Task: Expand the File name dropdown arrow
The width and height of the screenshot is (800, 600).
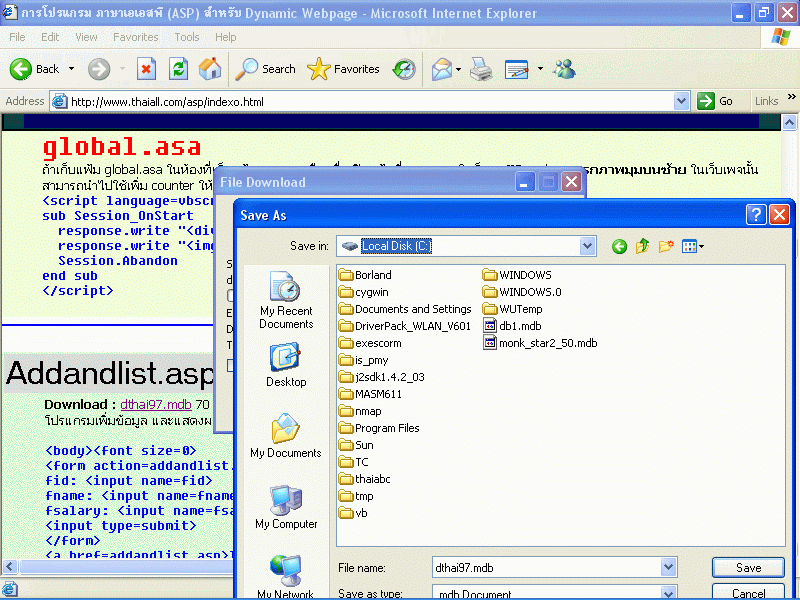Action: pos(668,568)
